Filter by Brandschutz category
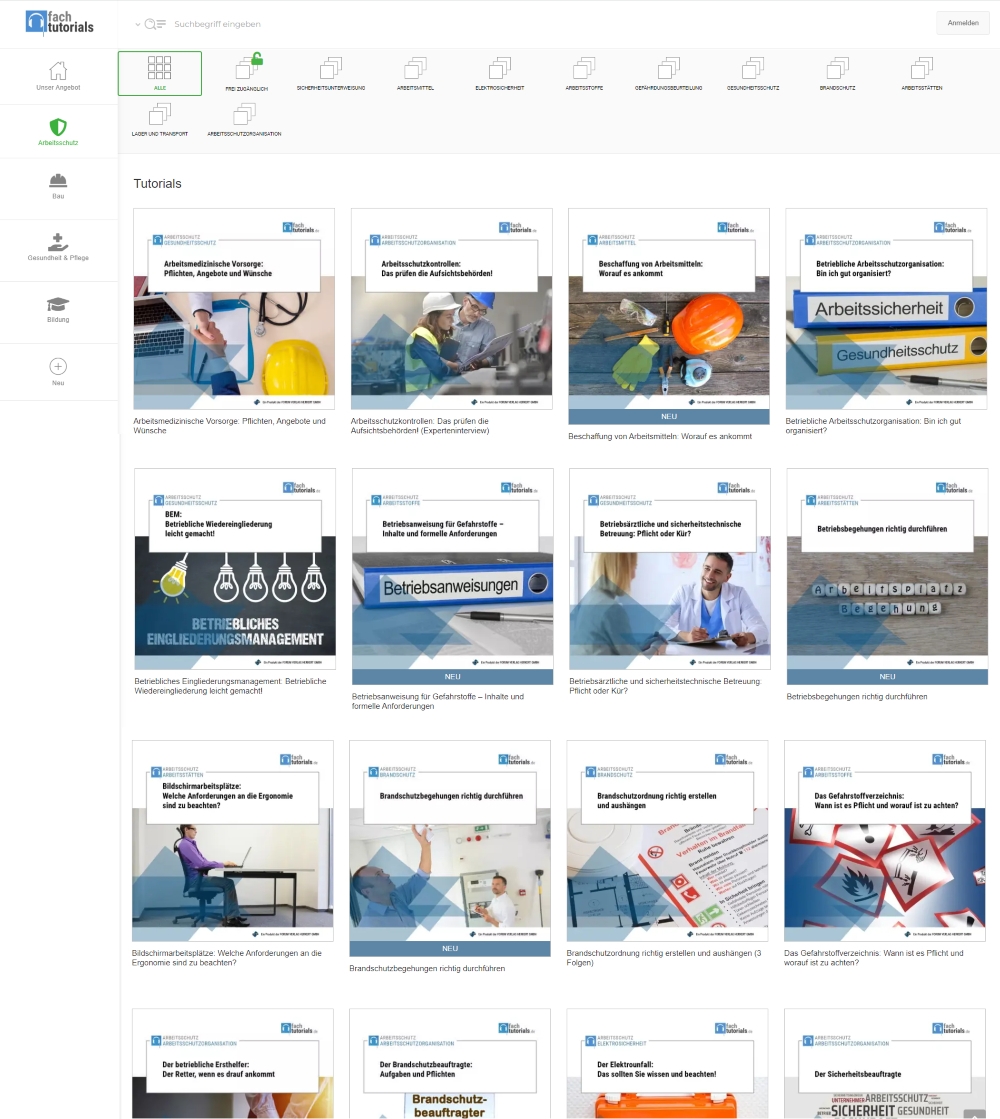The width and height of the screenshot is (1000, 1119). pos(837,73)
